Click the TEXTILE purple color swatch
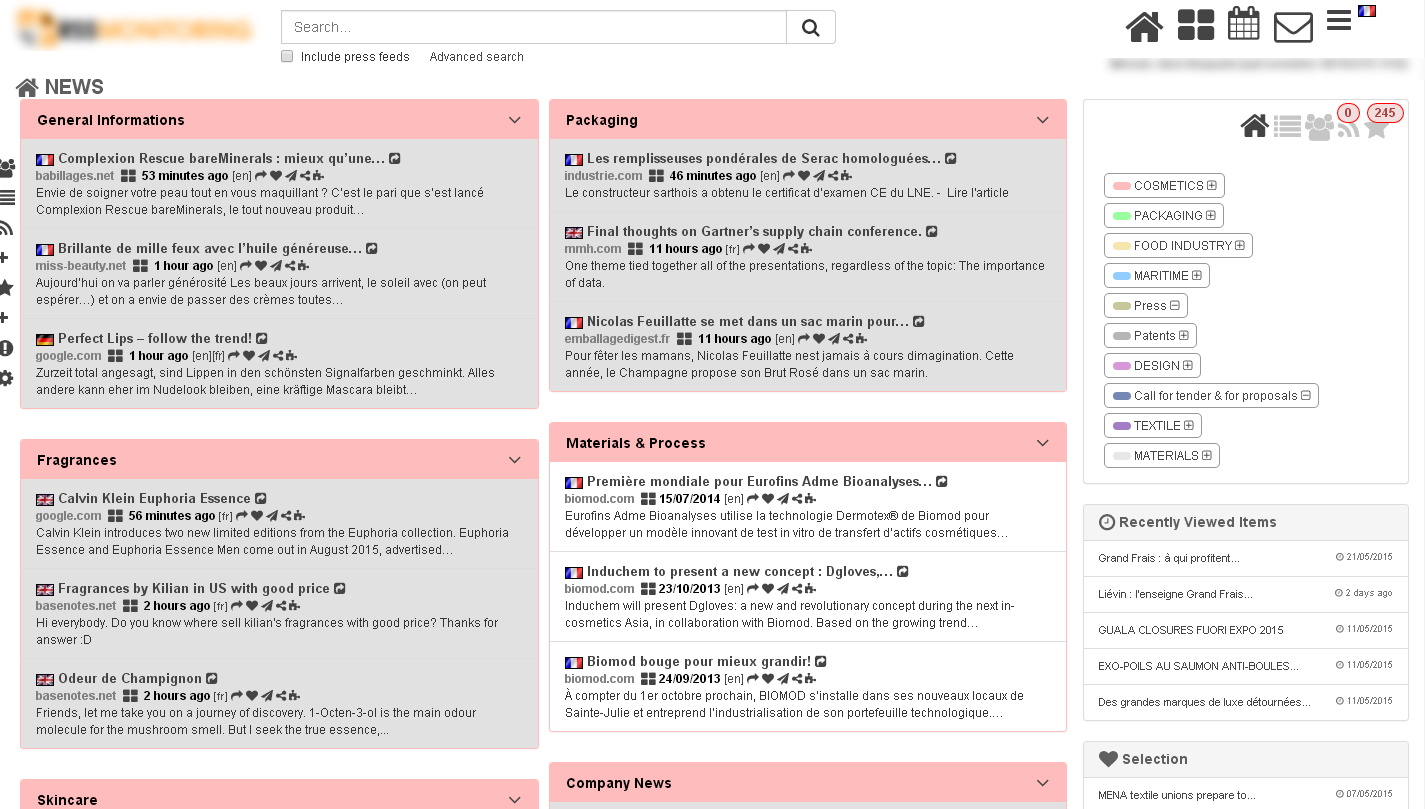 click(x=1121, y=426)
